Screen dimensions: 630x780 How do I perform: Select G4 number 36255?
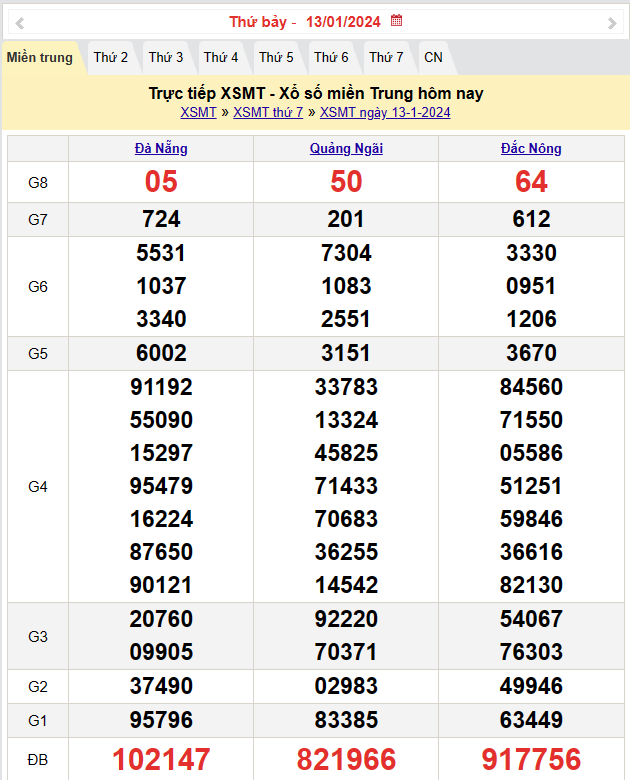pos(346,552)
